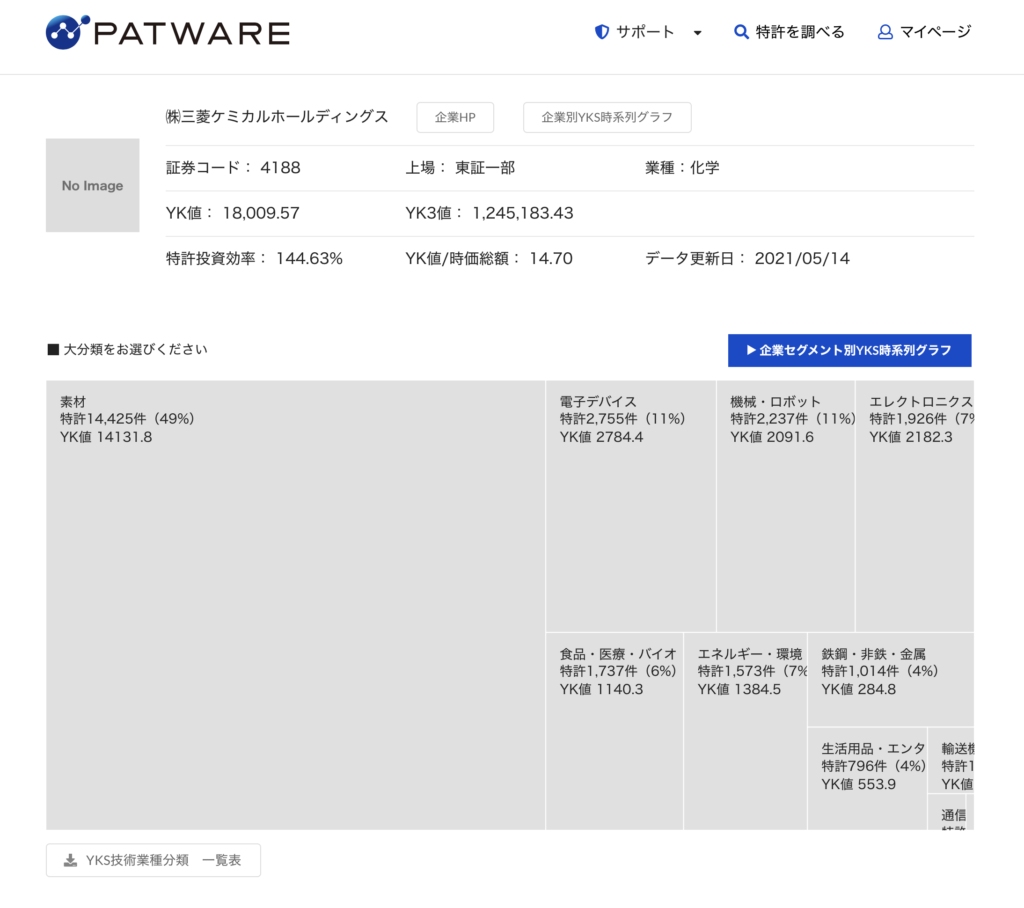This screenshot has height=908, width=1024.
Task: Open 企業別YKS時系列グラフ button
Action: pos(607,118)
